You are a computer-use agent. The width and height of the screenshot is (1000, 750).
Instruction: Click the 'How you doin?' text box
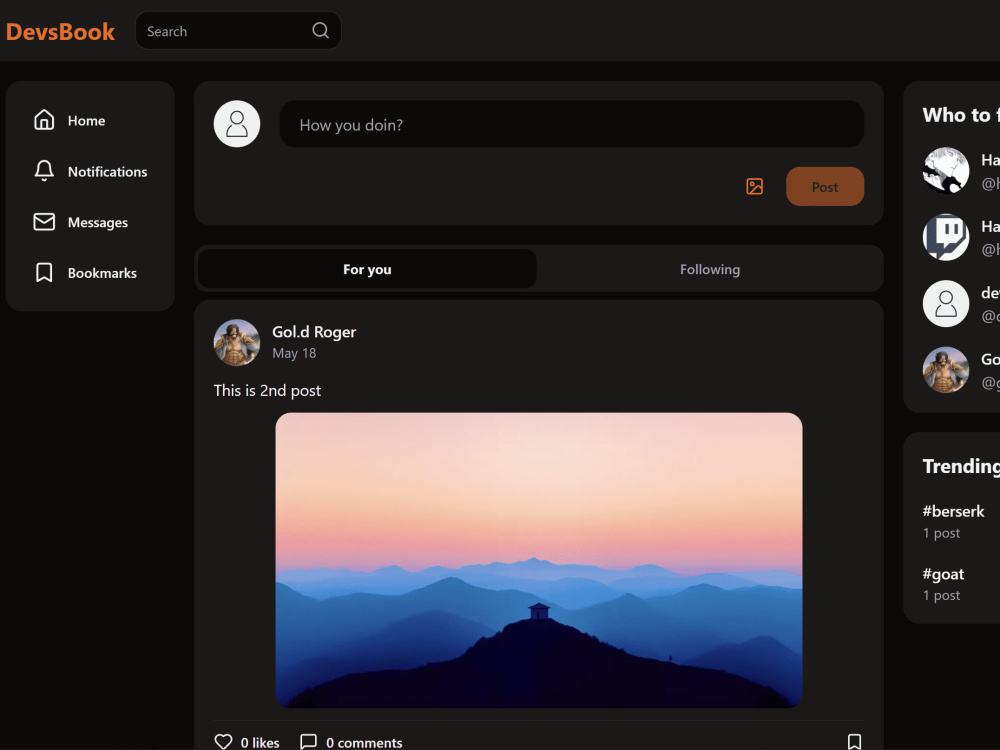[x=571, y=124]
